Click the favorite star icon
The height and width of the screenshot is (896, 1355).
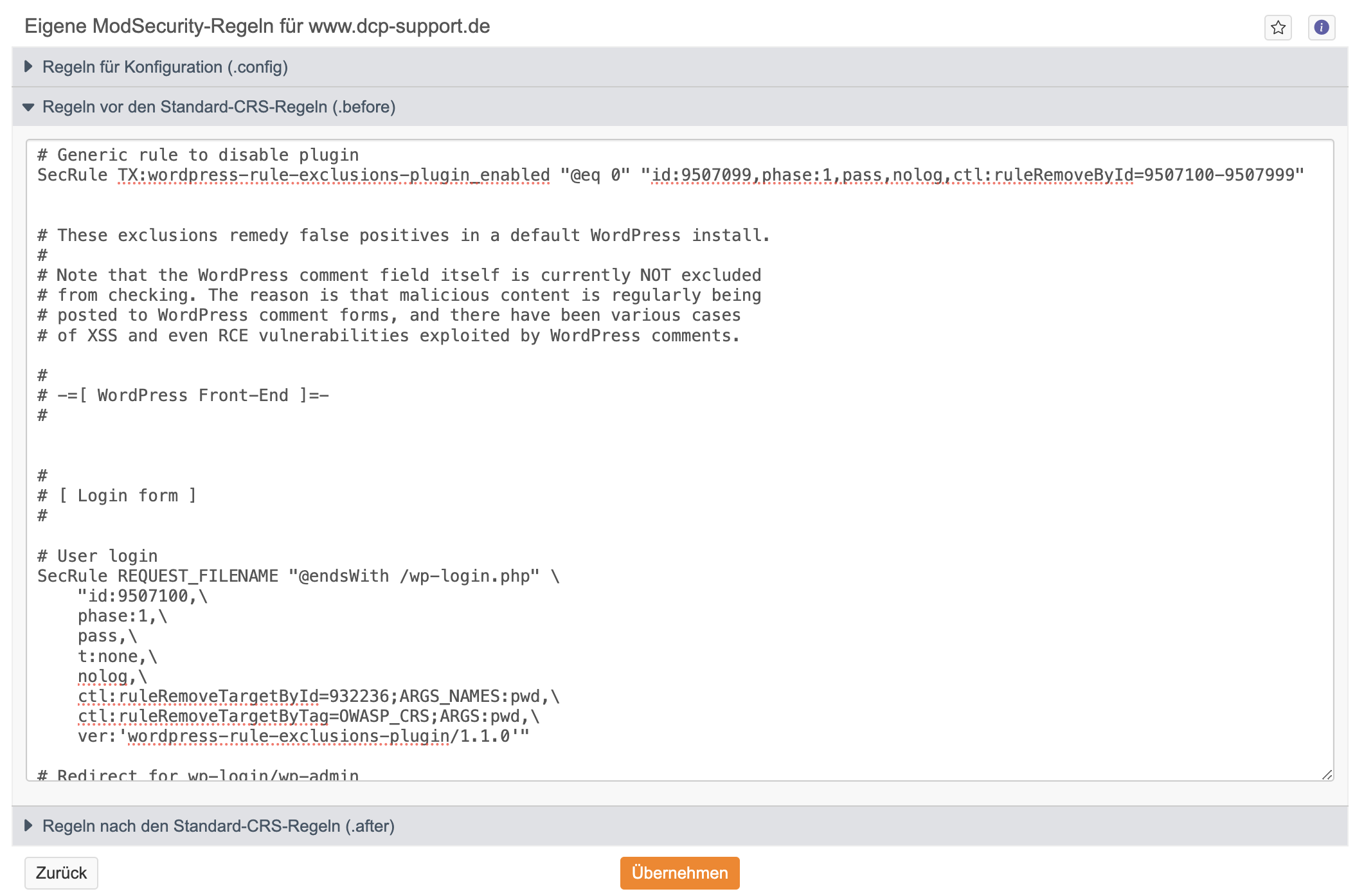[1278, 28]
